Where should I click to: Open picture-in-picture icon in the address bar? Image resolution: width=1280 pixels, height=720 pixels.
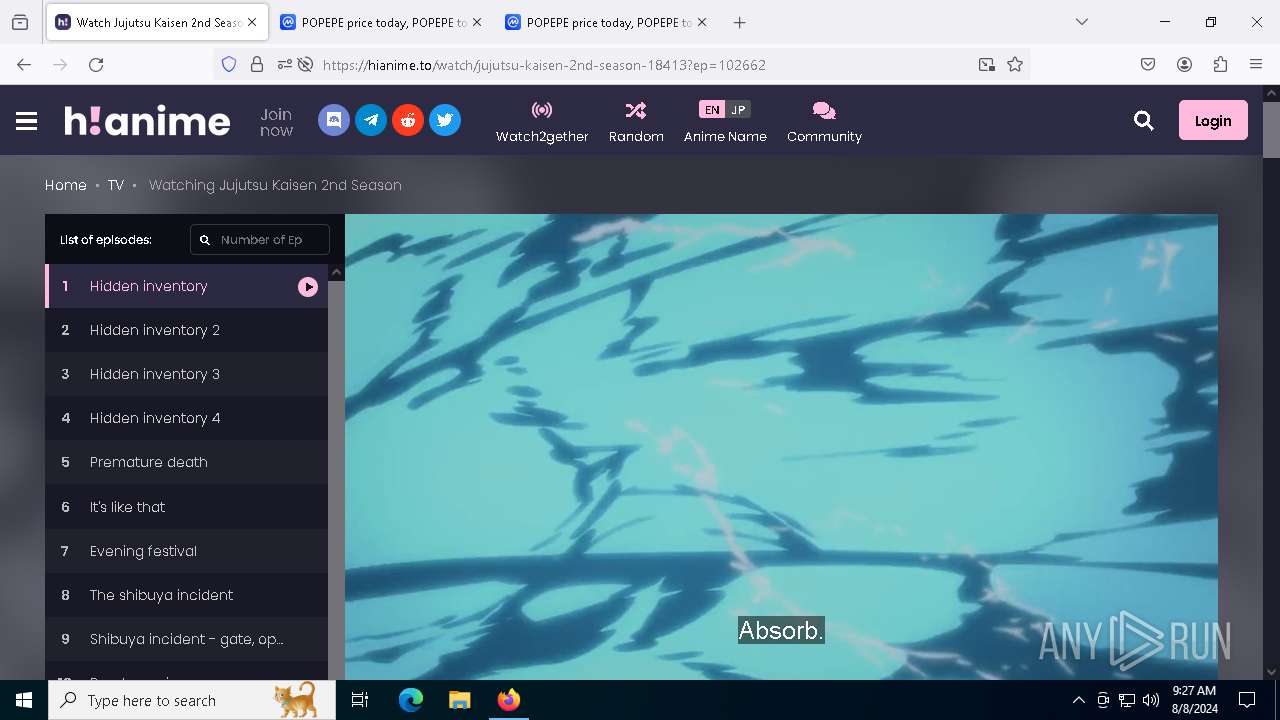(x=987, y=64)
